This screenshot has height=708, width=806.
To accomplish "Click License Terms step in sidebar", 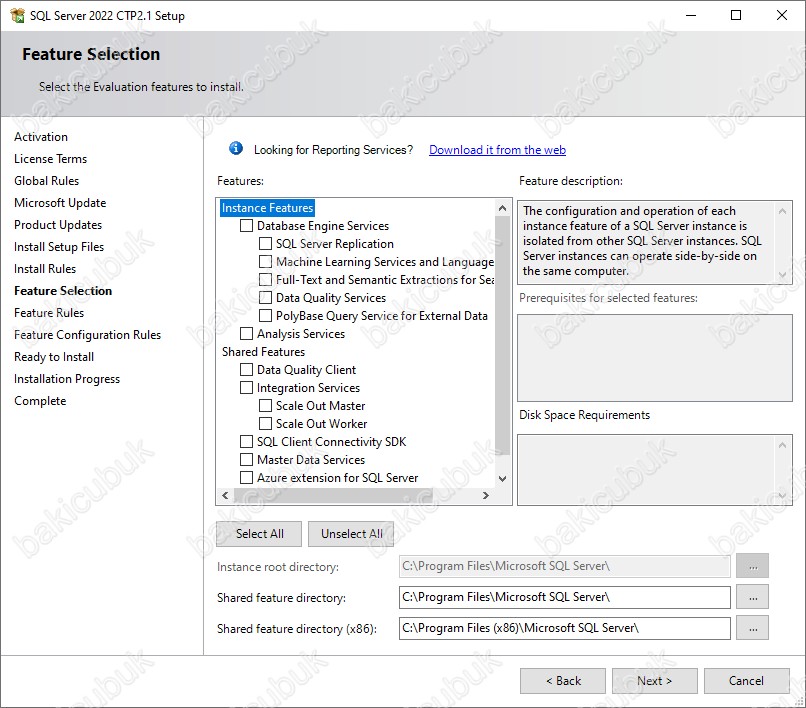I will click(x=50, y=159).
